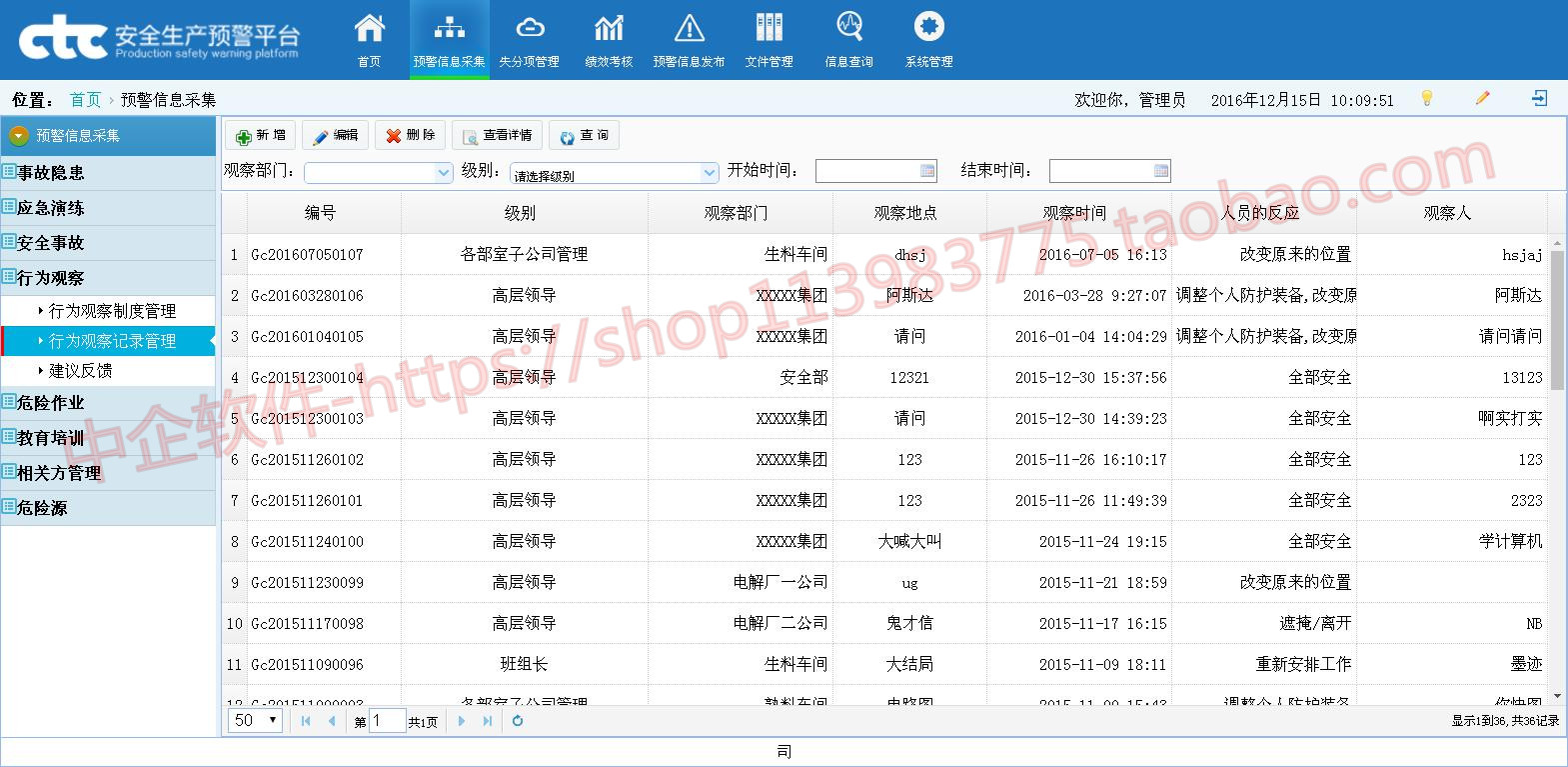Sort by the 观察人 column header
The height and width of the screenshot is (767, 1568).
point(1451,213)
